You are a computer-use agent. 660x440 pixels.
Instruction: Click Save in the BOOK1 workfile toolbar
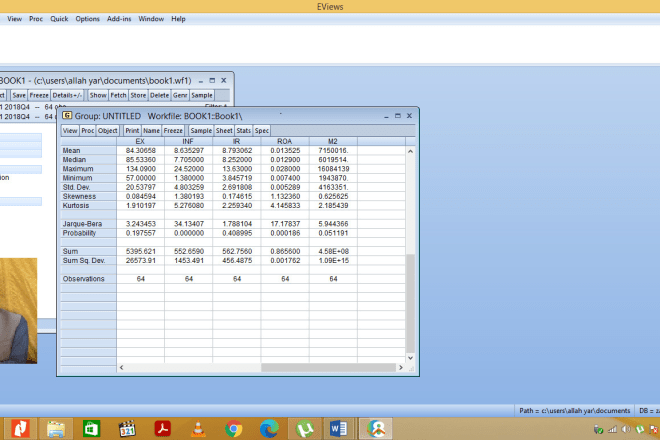(x=19, y=95)
